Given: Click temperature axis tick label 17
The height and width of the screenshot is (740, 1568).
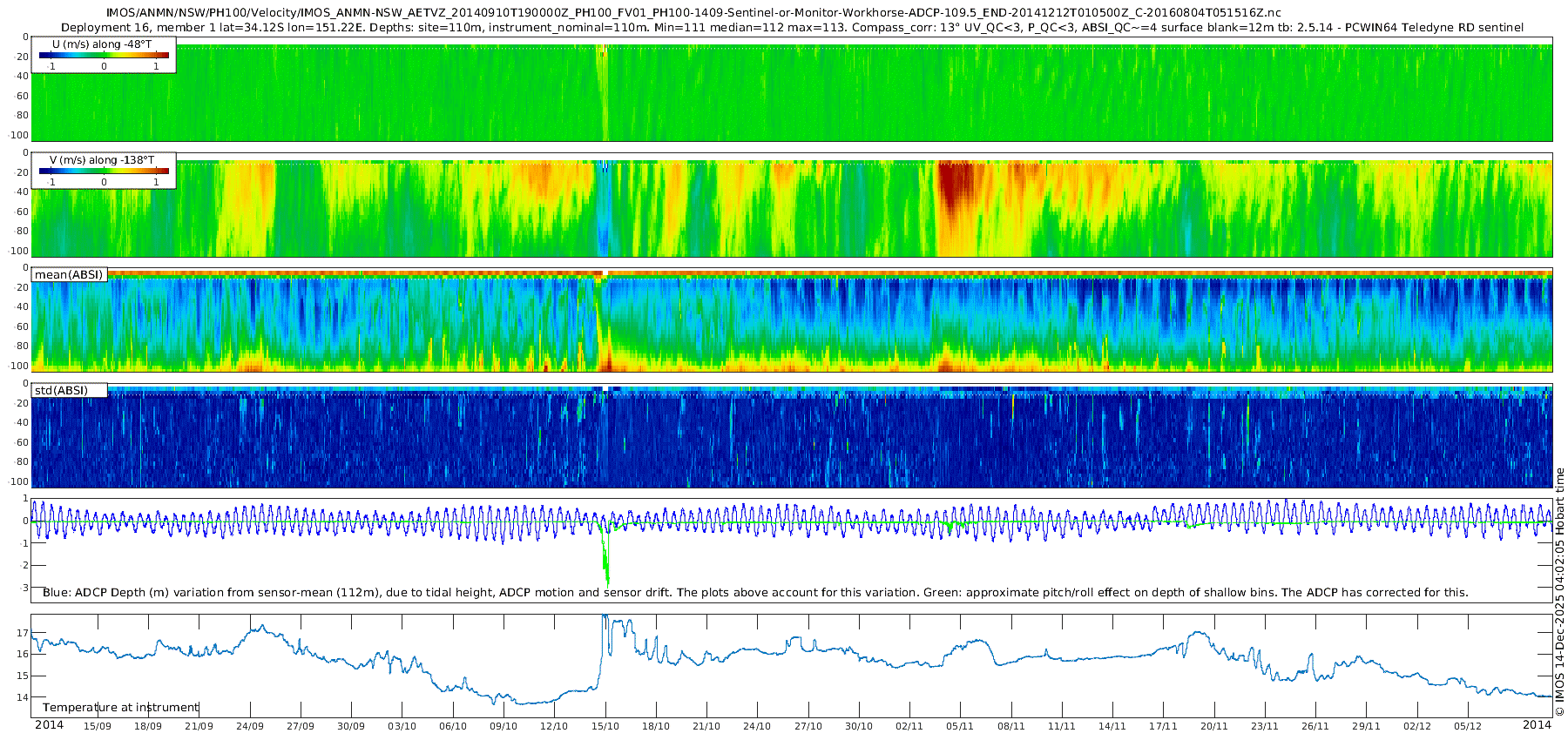Looking at the screenshot, I should click(x=23, y=633).
